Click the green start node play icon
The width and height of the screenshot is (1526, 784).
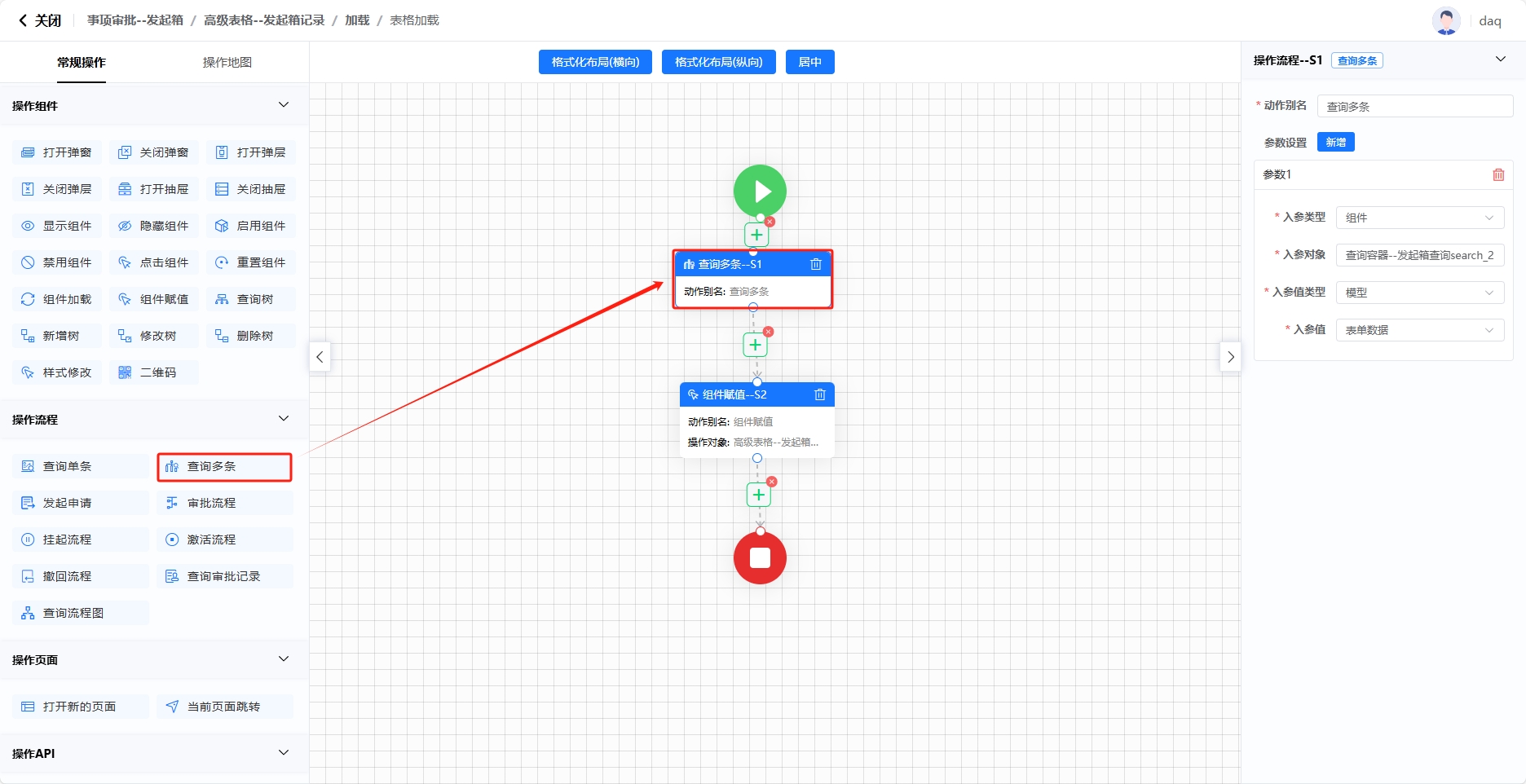(x=760, y=192)
